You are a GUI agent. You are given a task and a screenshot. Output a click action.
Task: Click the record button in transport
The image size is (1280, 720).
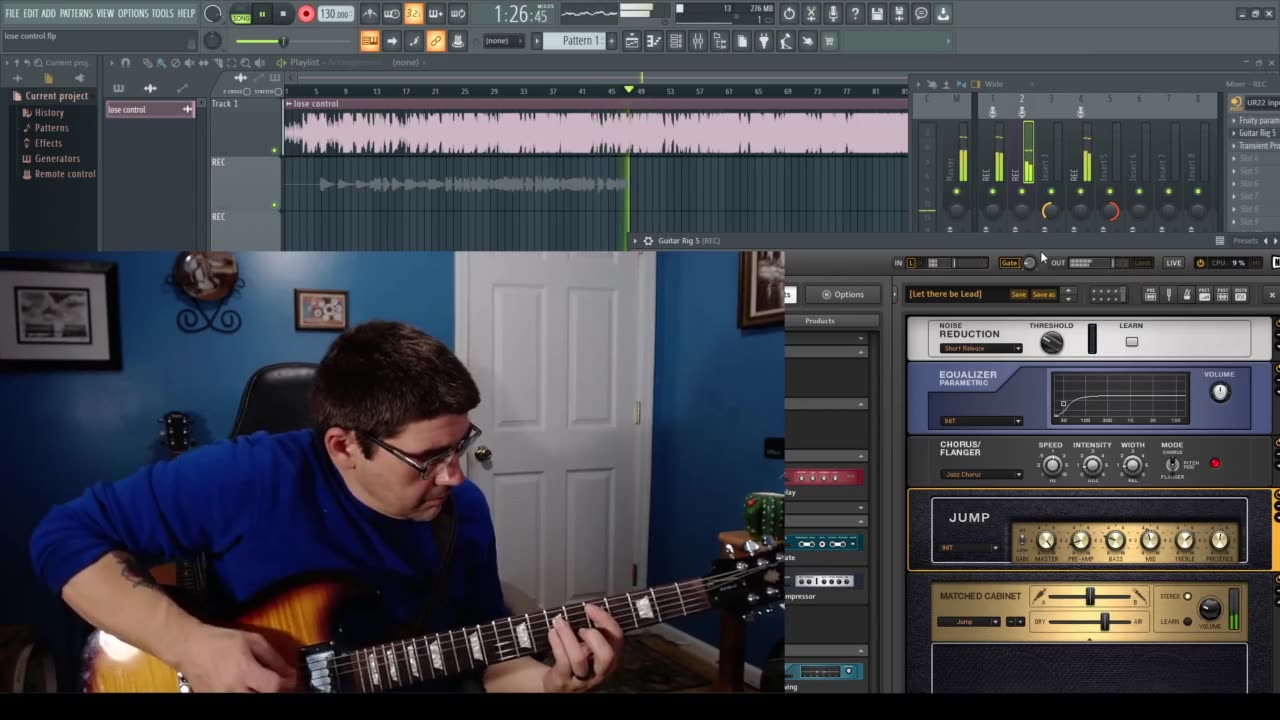tap(306, 14)
